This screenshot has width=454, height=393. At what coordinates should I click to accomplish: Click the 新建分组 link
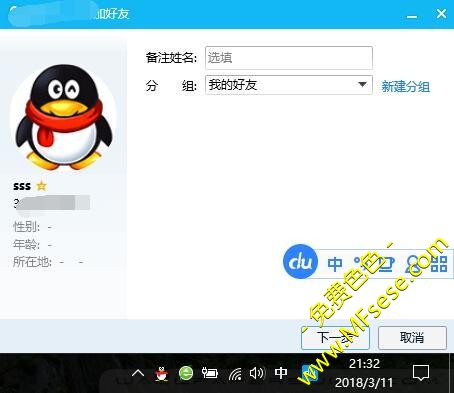(405, 87)
